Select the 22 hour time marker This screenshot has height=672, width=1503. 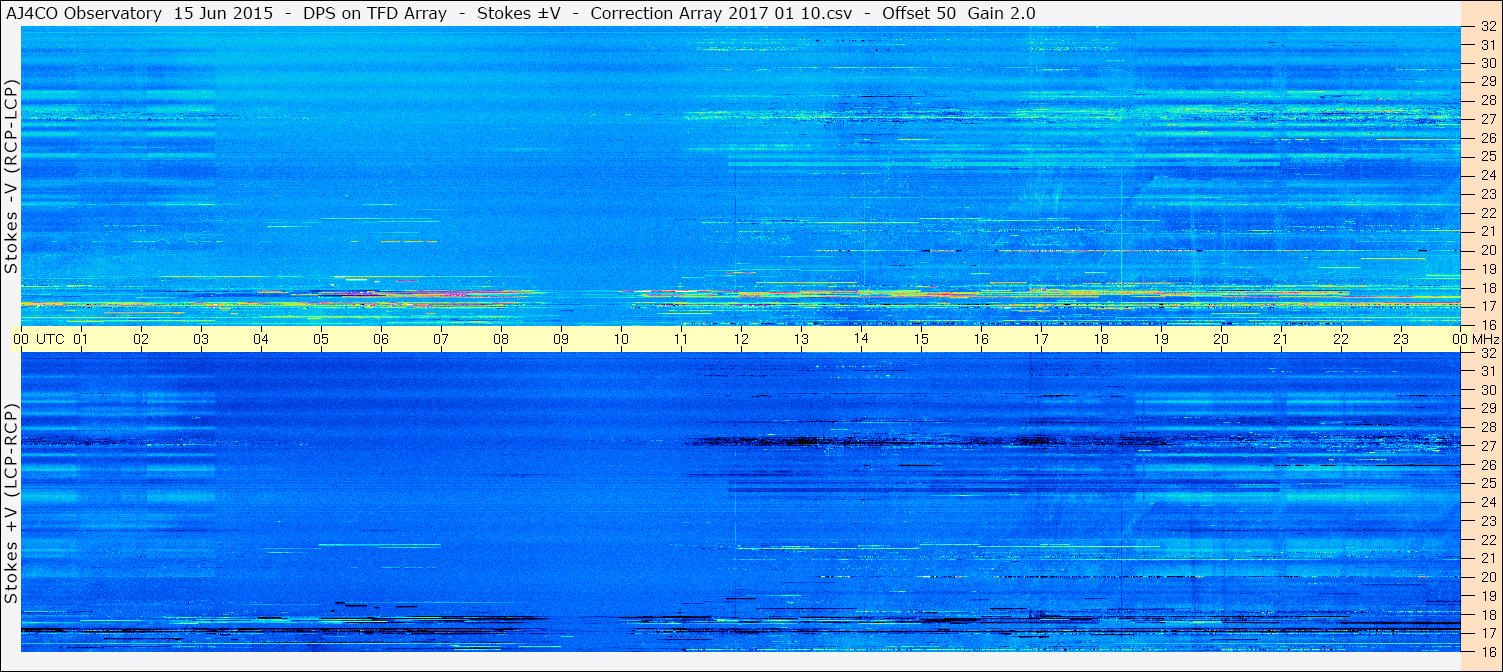pyautogui.click(x=1341, y=339)
